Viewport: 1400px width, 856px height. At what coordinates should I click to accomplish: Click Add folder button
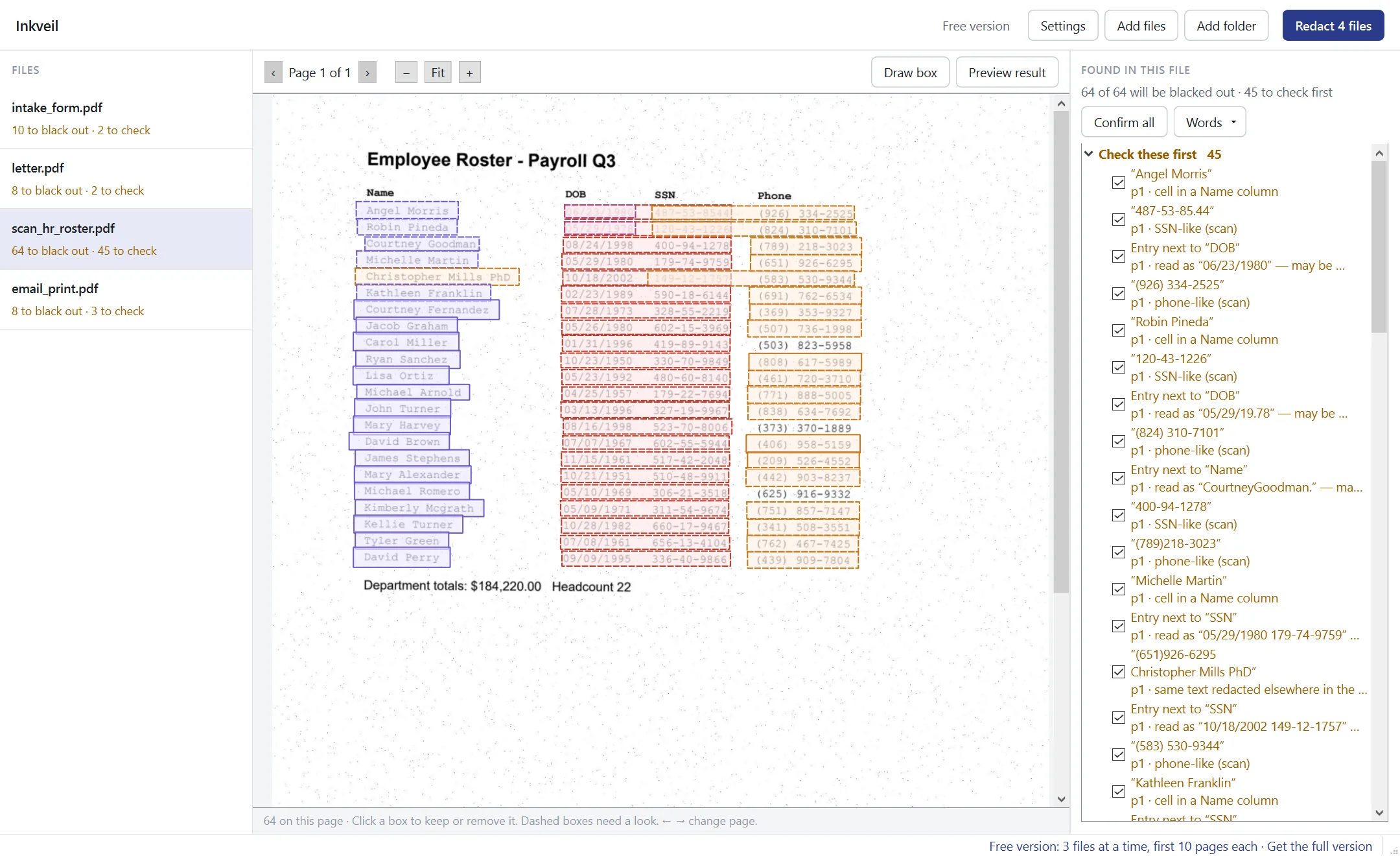pos(1226,26)
